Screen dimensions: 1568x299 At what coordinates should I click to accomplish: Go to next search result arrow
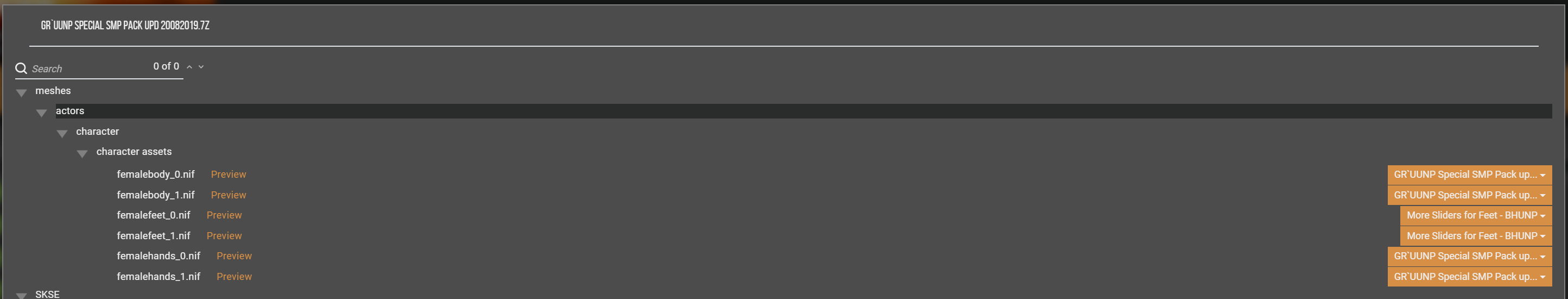tap(201, 67)
